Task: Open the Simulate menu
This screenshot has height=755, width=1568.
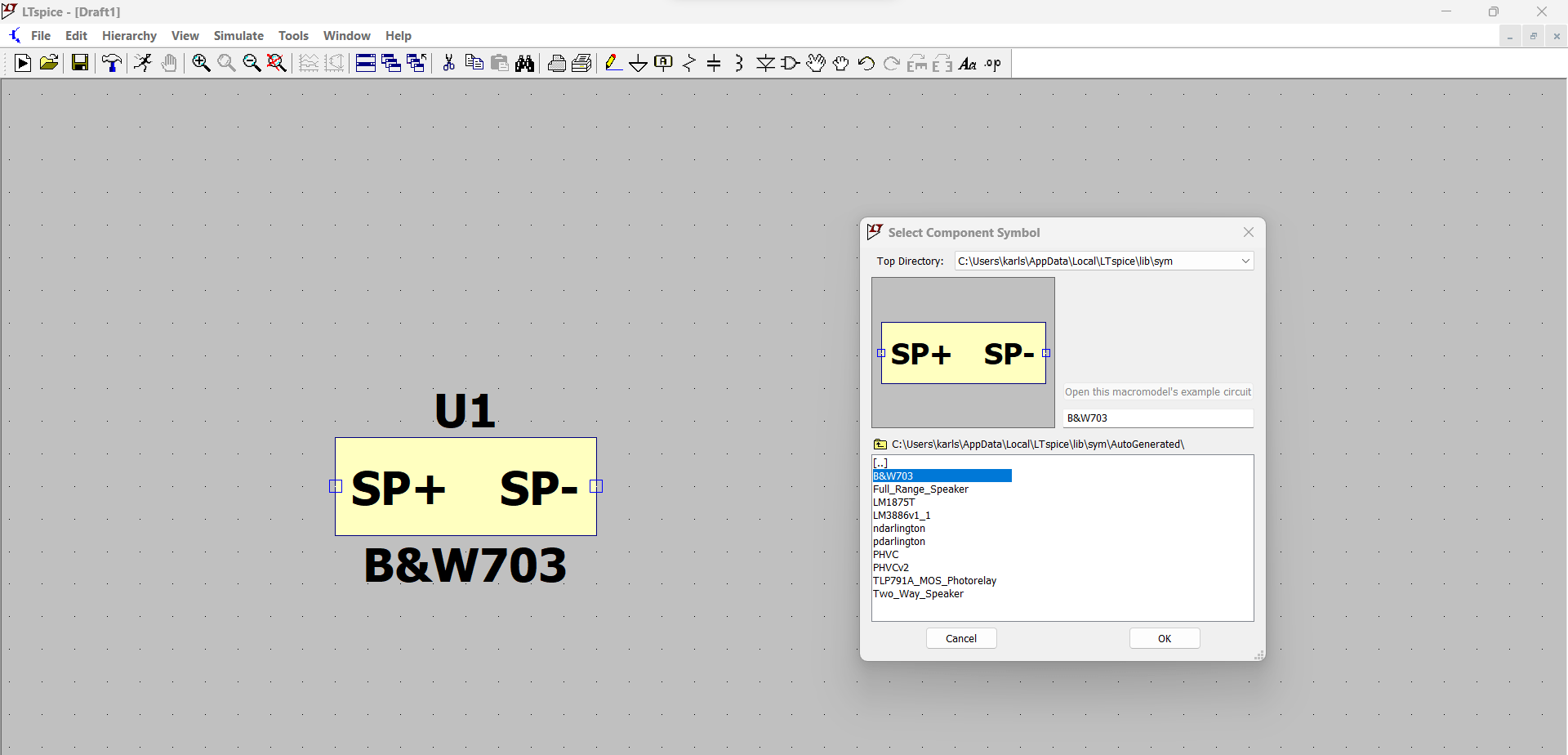Action: click(x=238, y=36)
